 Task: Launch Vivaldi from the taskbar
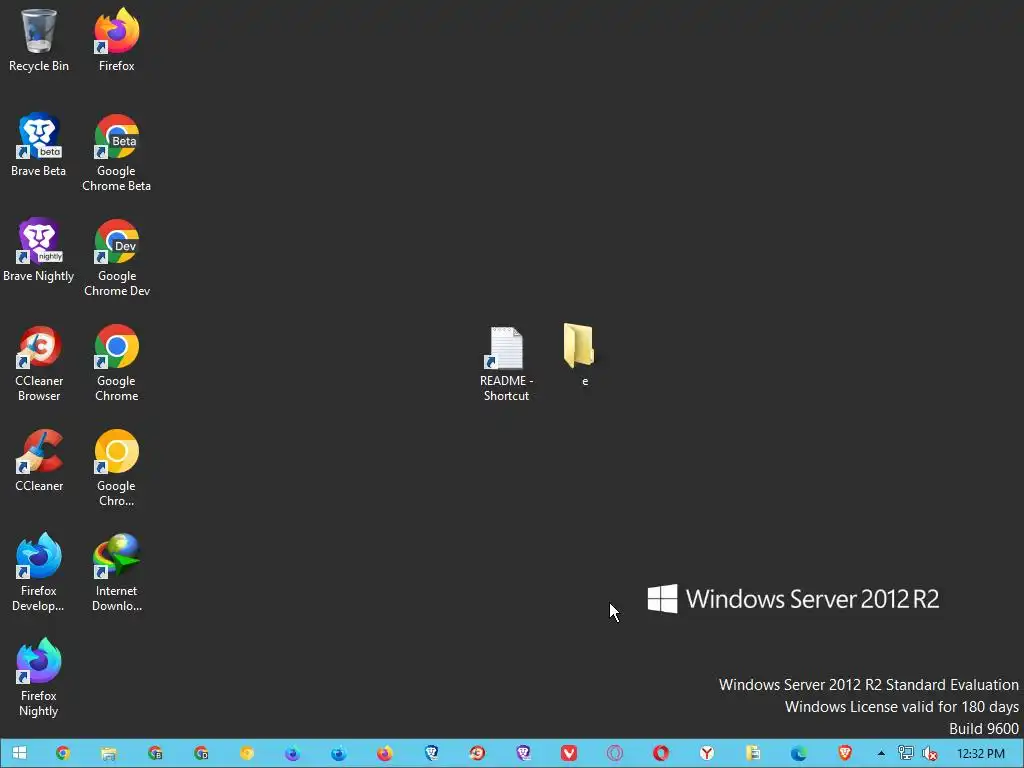[x=569, y=753]
